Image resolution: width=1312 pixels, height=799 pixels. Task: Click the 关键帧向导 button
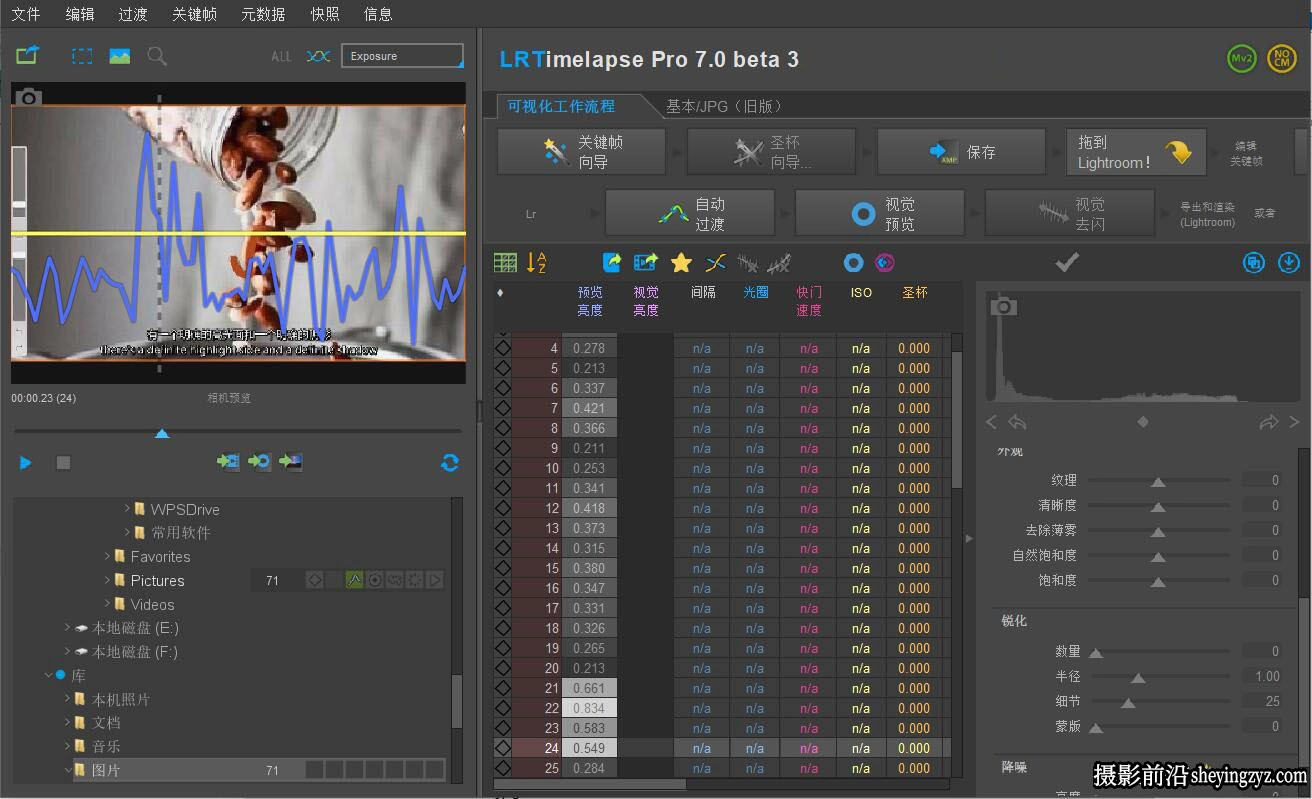pyautogui.click(x=582, y=152)
